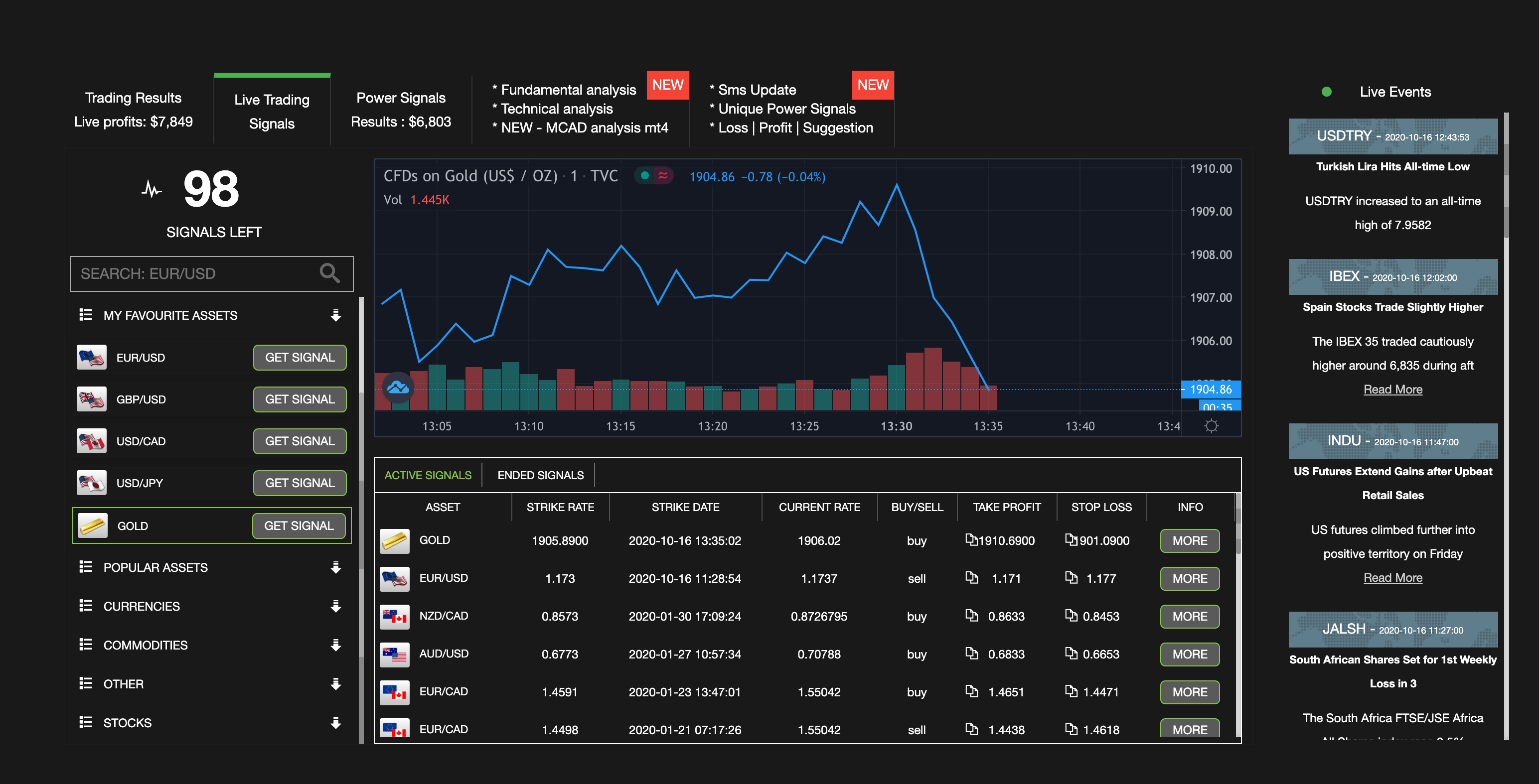The image size is (1539, 784).
Task: Copy AUD/USD take profit 0.6833 icon
Action: point(971,653)
